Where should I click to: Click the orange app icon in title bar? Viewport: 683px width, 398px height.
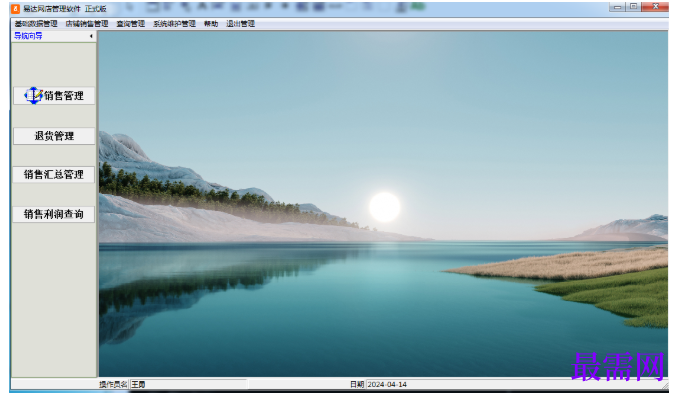pos(15,9)
